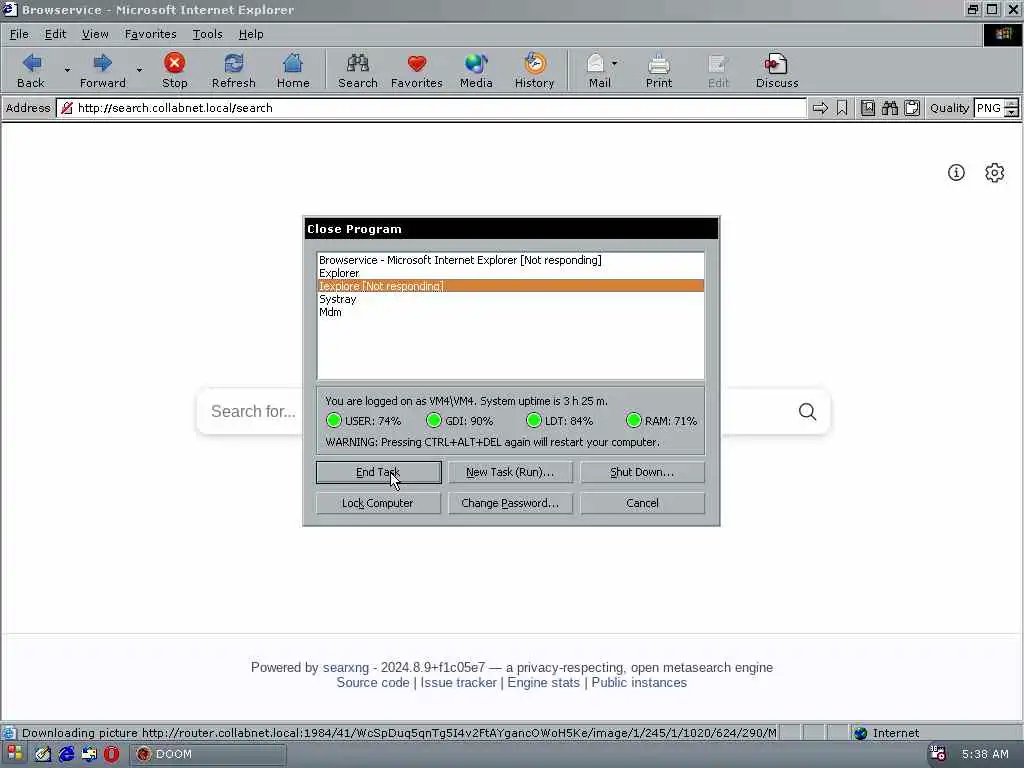
Task: Open the Search pane with binoculars icon
Action: tap(357, 63)
